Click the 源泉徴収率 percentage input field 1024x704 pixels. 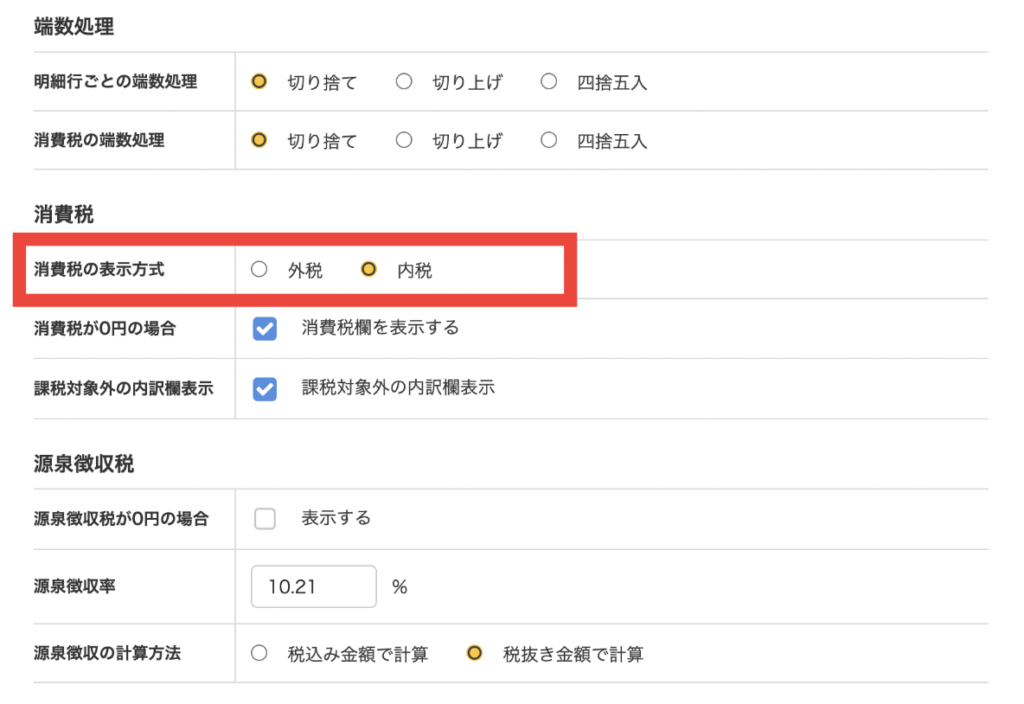click(x=313, y=587)
